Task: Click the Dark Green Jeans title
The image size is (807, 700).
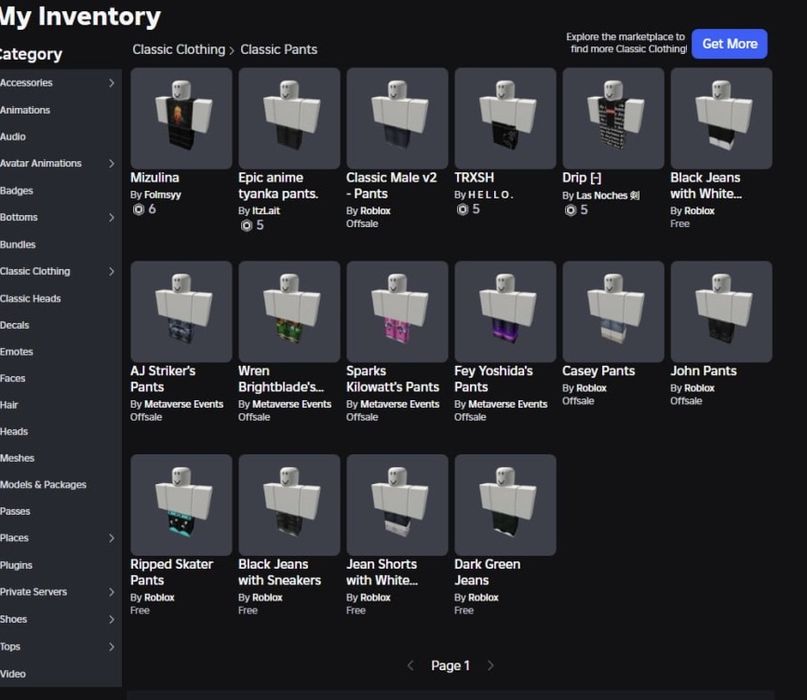Action: 487,572
